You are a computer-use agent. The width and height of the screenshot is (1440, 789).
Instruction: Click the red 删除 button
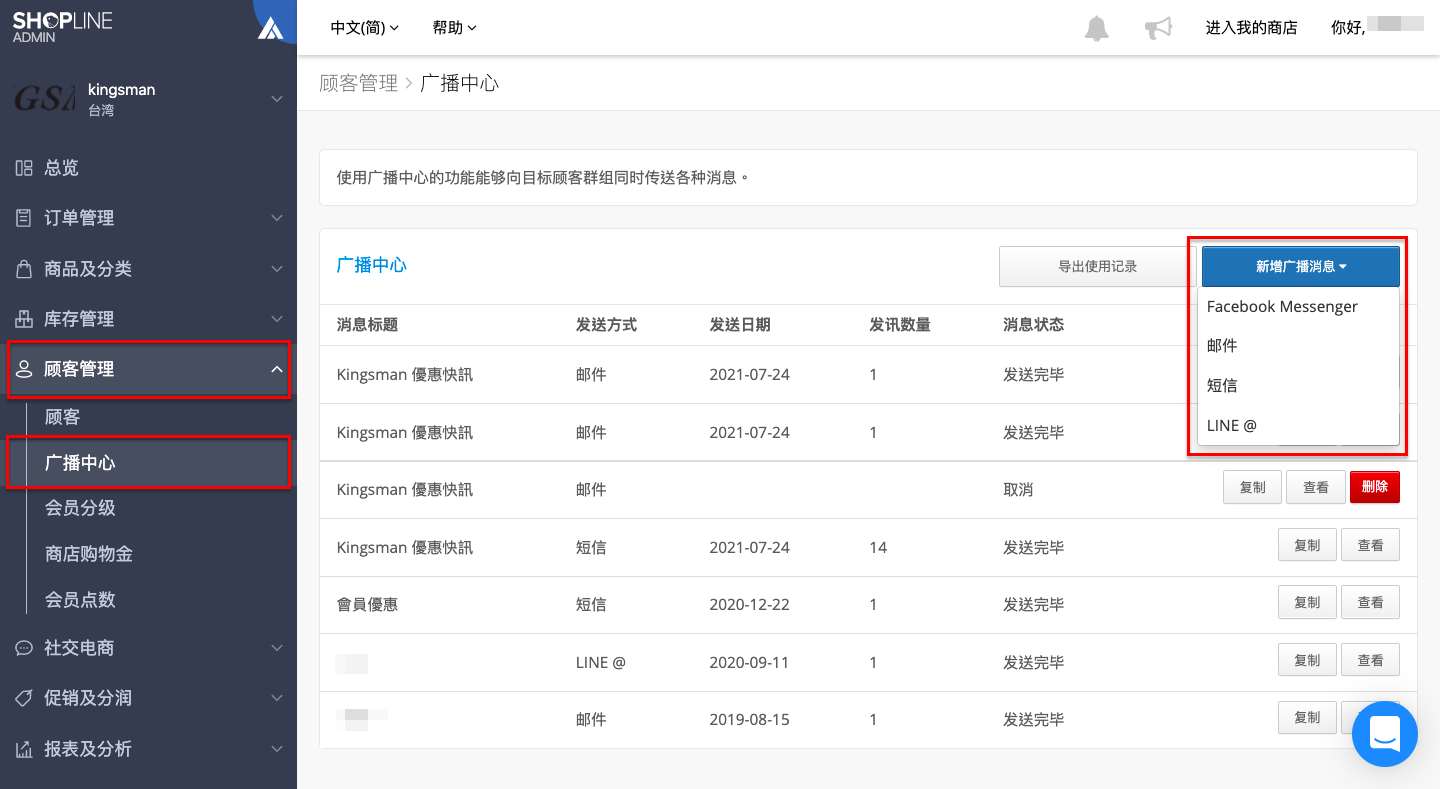click(1374, 487)
